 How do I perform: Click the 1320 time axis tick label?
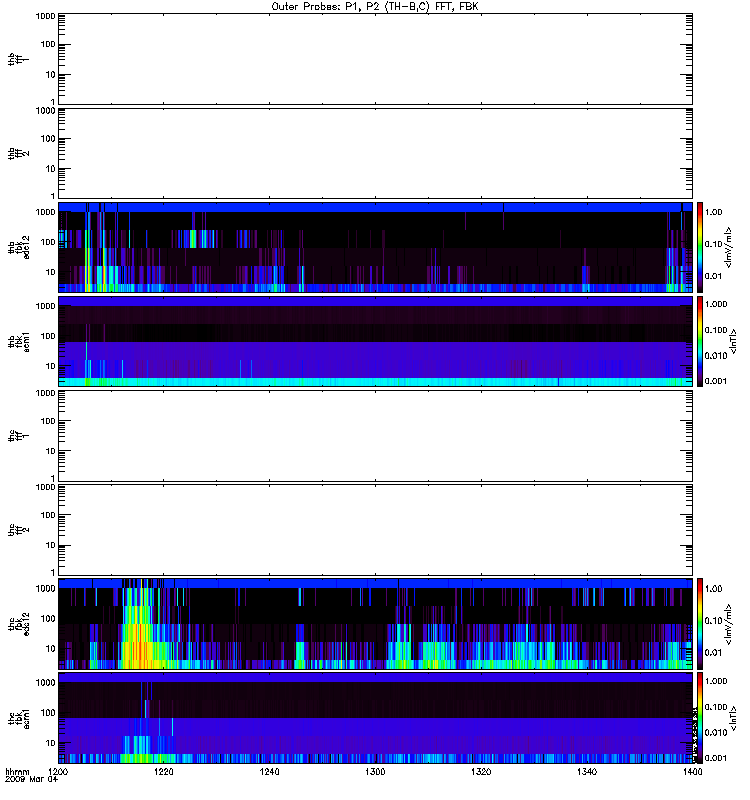click(x=481, y=771)
